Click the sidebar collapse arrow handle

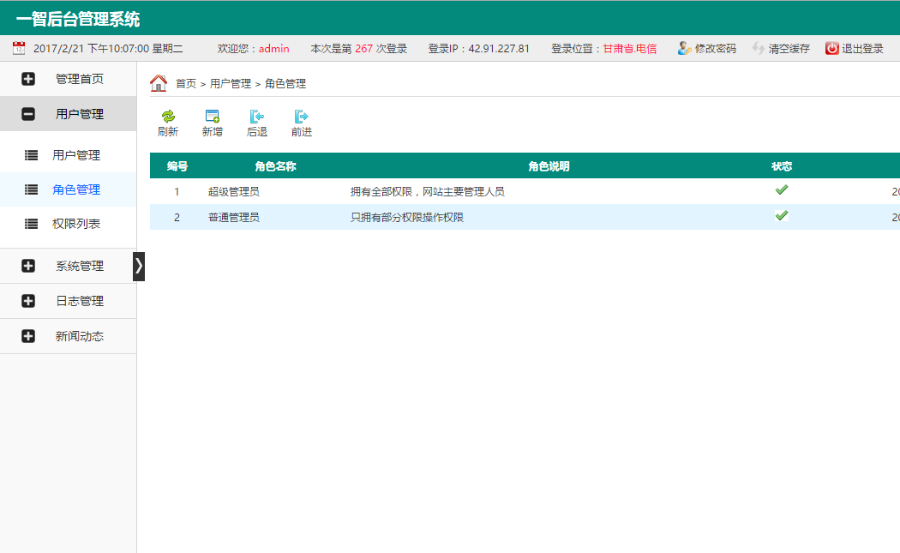point(139,266)
